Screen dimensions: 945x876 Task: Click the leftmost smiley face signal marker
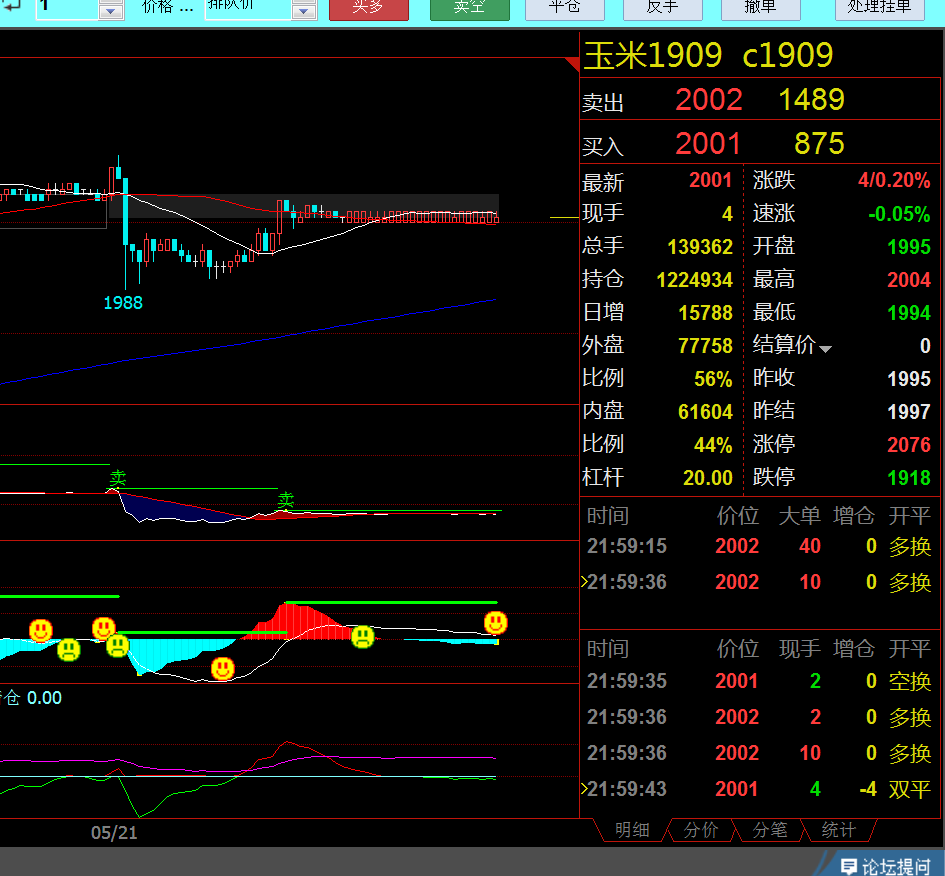point(41,630)
